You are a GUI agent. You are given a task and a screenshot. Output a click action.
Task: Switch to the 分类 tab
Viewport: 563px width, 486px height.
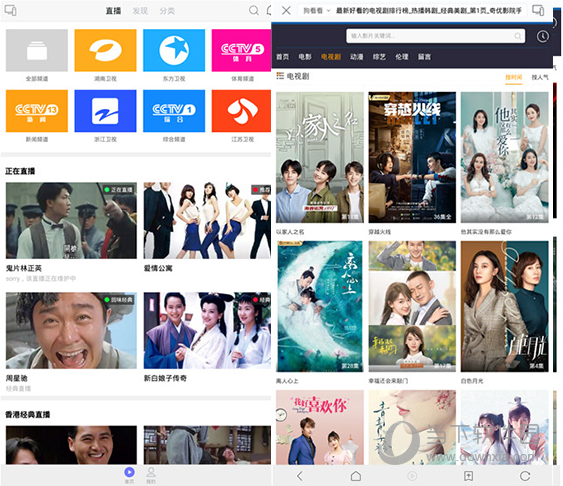click(167, 11)
